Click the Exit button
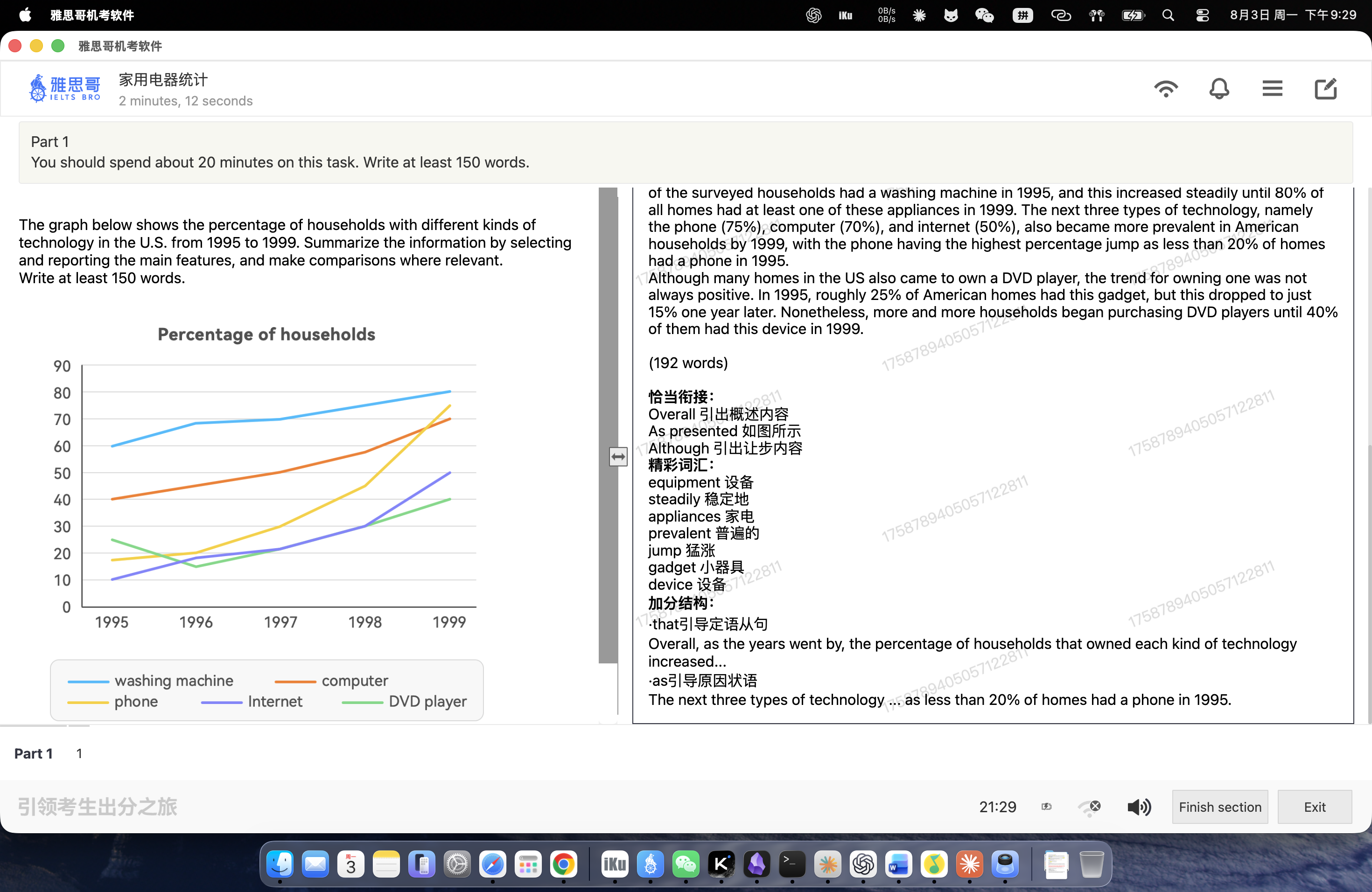The height and width of the screenshot is (892, 1372). pyautogui.click(x=1314, y=807)
